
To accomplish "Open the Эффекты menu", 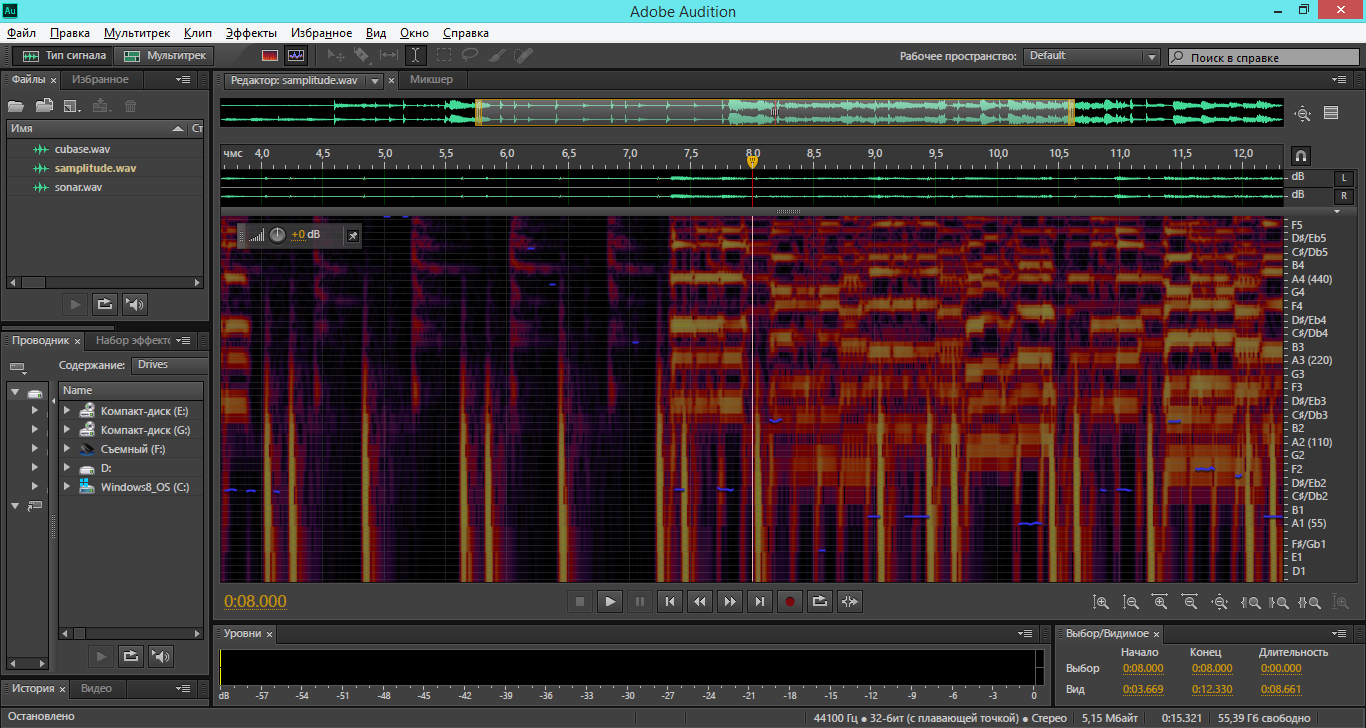I will point(251,33).
